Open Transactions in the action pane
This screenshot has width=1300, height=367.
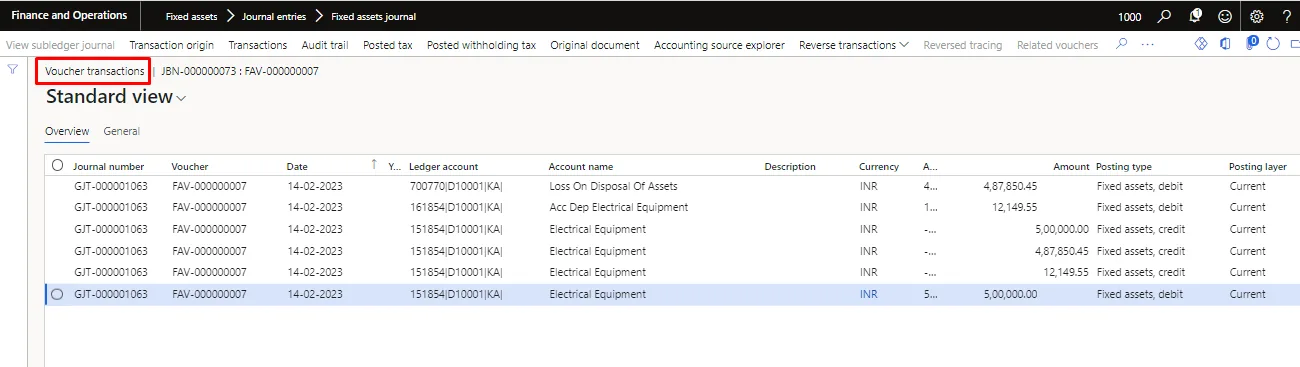tap(257, 45)
